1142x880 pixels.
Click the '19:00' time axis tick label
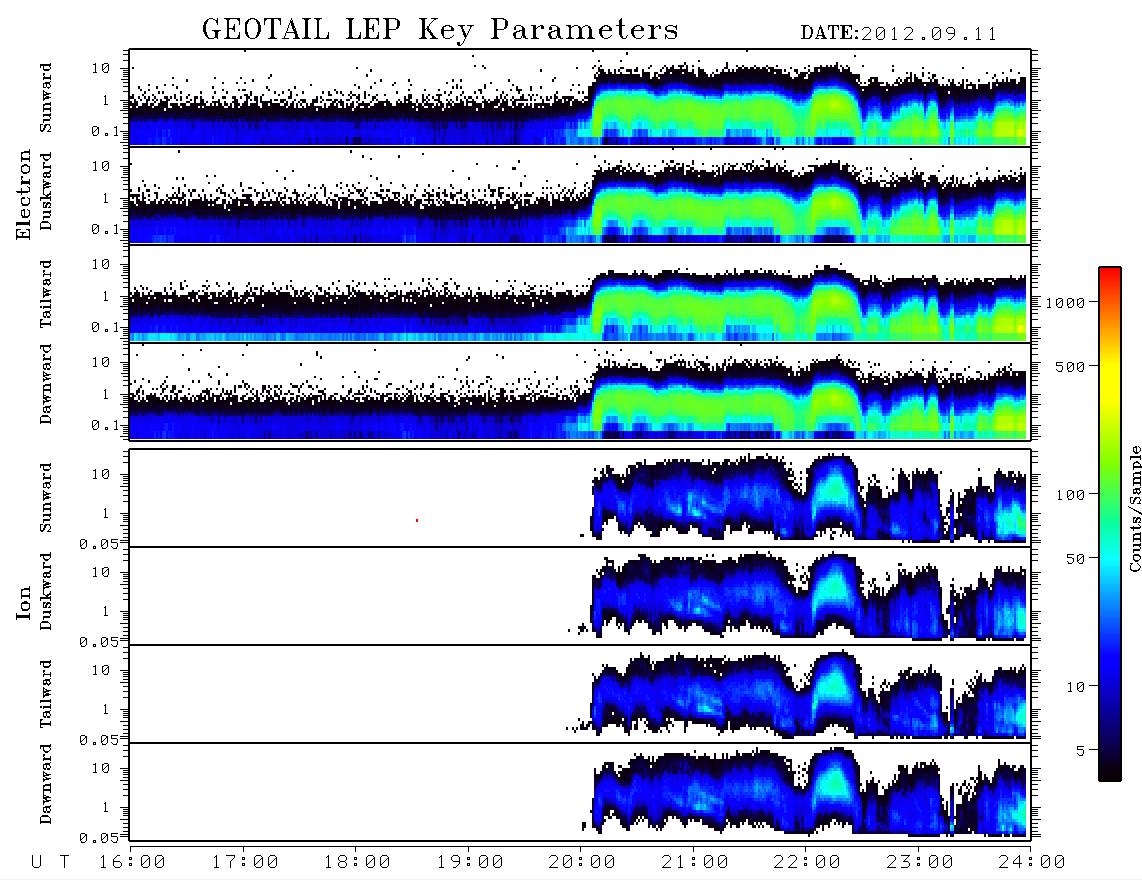(x=470, y=863)
